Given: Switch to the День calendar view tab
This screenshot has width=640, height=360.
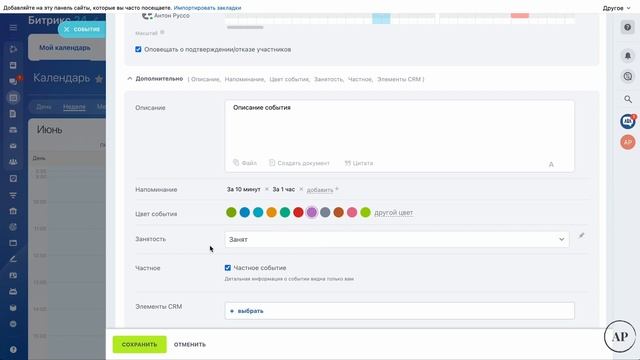Looking at the screenshot, I should [x=44, y=107].
